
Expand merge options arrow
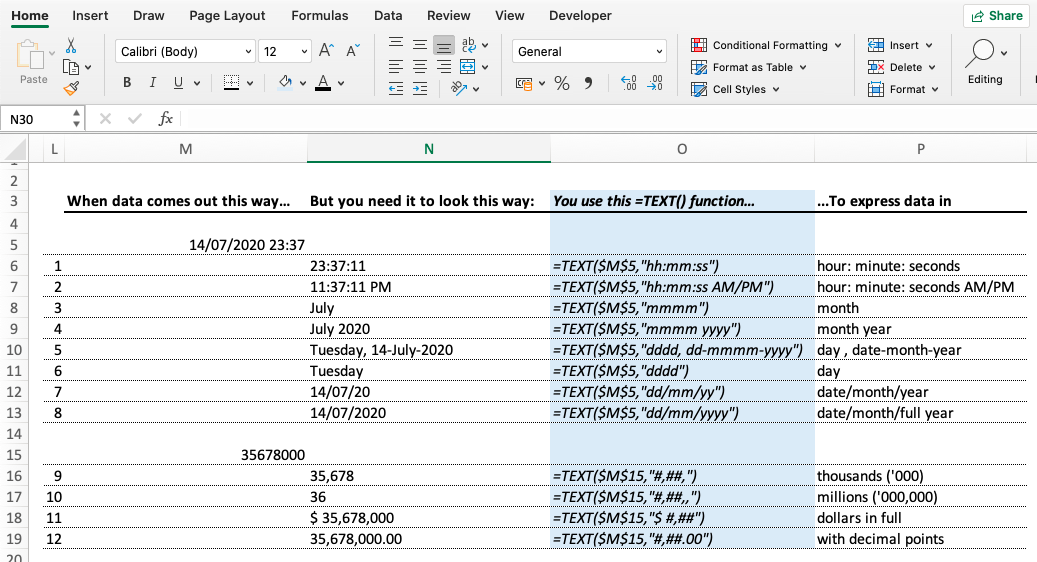tap(485, 67)
